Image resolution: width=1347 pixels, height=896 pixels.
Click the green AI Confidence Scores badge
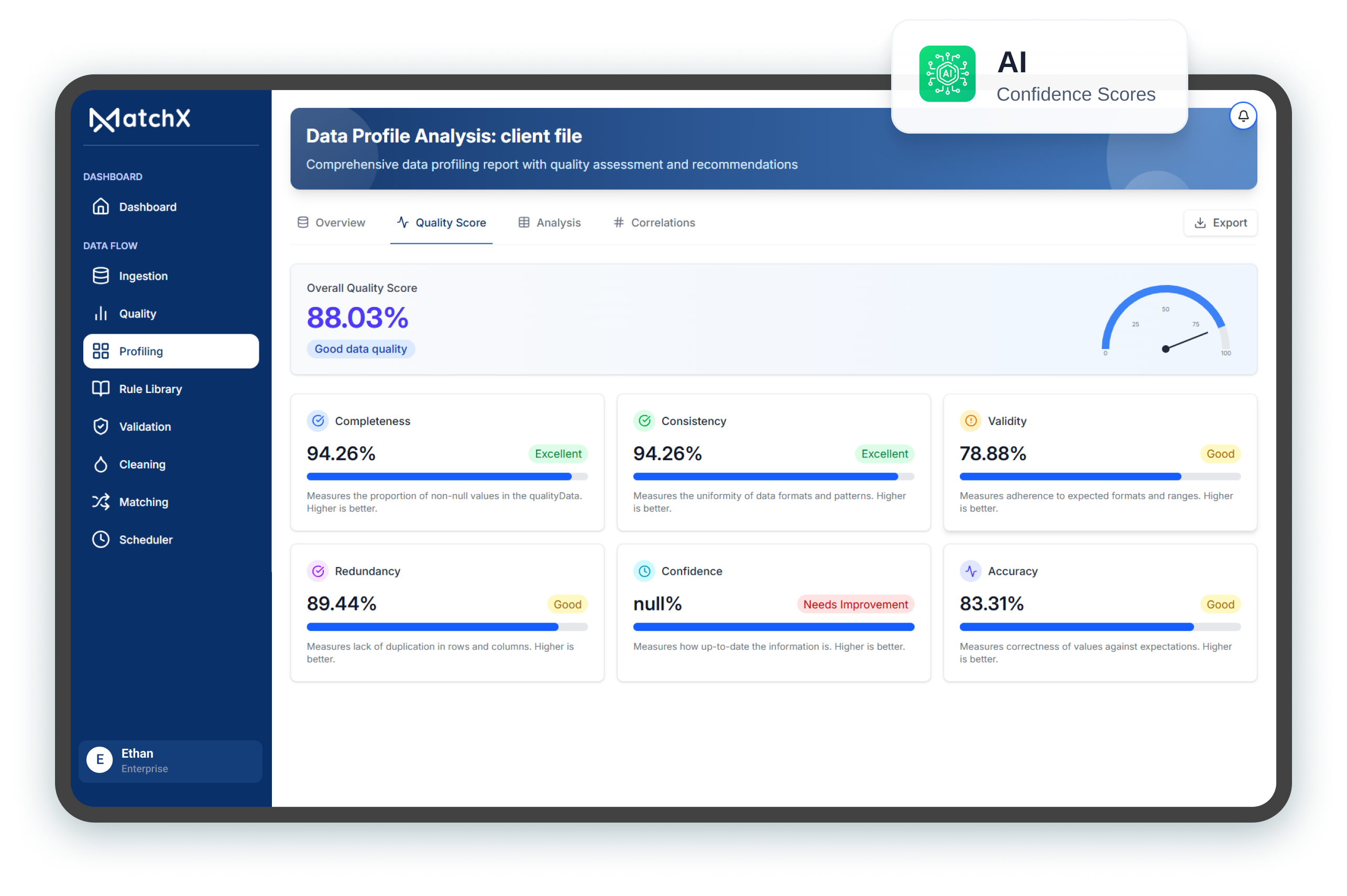(947, 74)
